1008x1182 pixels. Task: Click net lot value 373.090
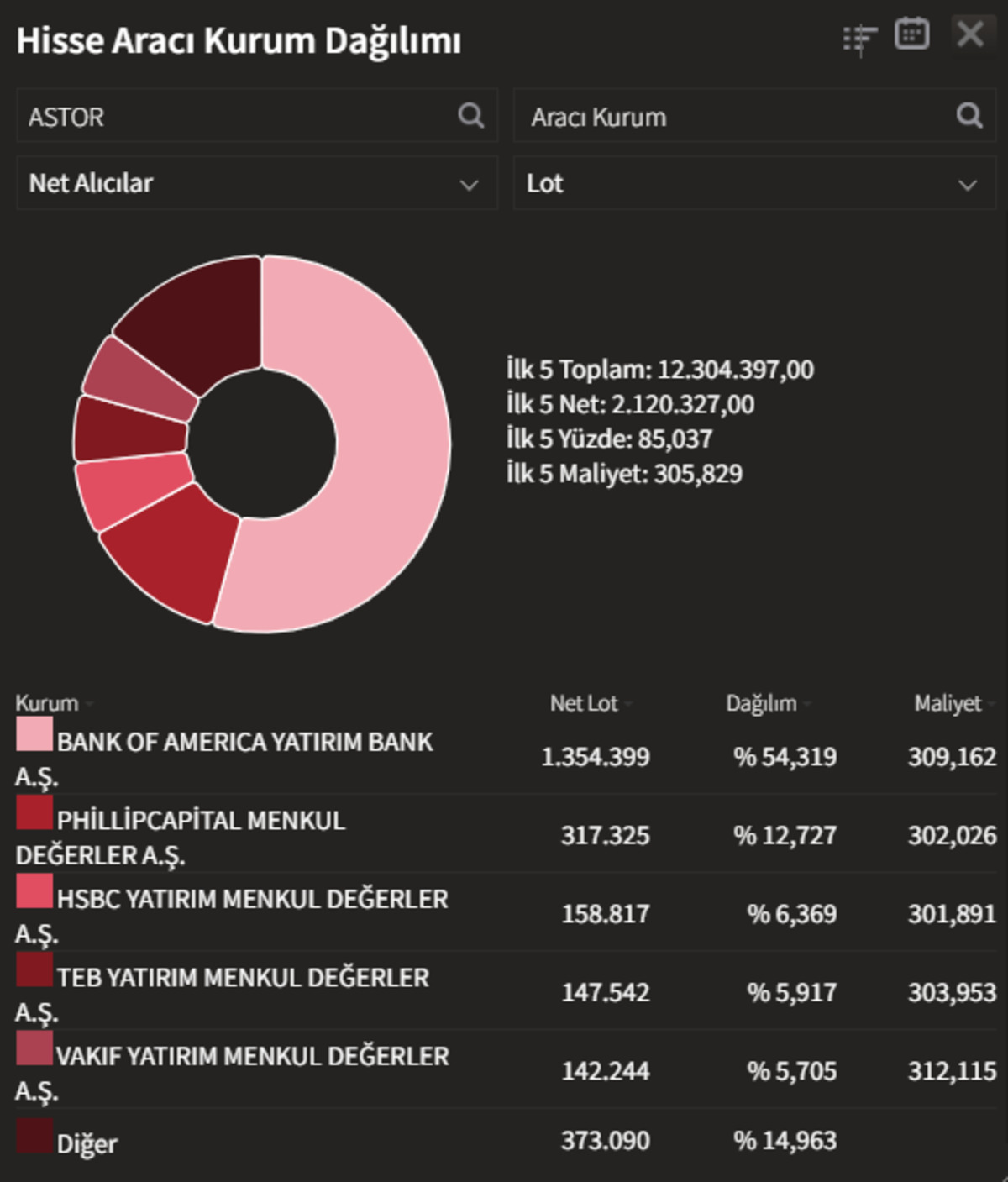[606, 1141]
